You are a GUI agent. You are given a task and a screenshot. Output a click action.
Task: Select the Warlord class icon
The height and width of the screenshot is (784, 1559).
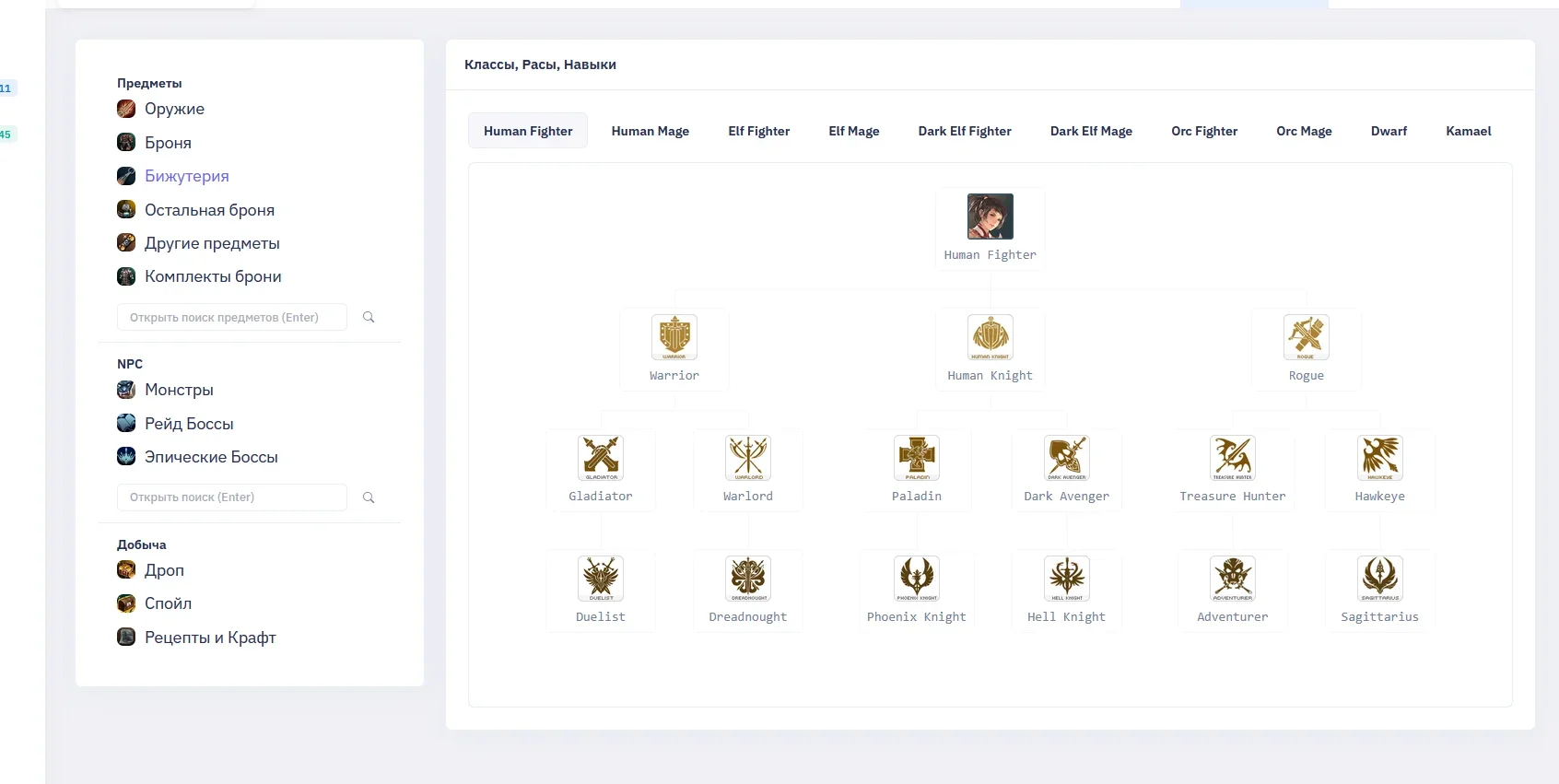click(x=748, y=458)
